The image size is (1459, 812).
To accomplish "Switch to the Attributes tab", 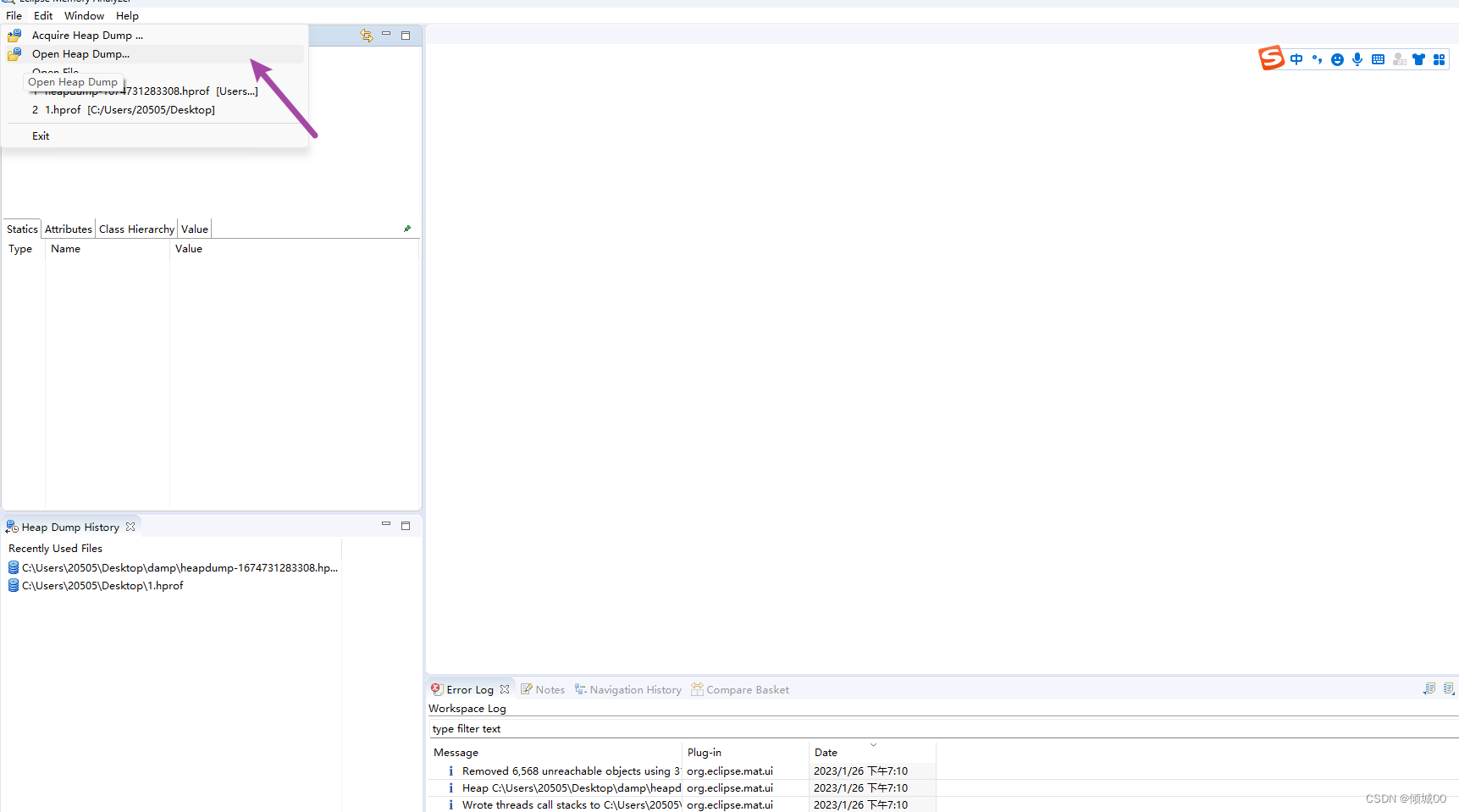I will click(69, 229).
